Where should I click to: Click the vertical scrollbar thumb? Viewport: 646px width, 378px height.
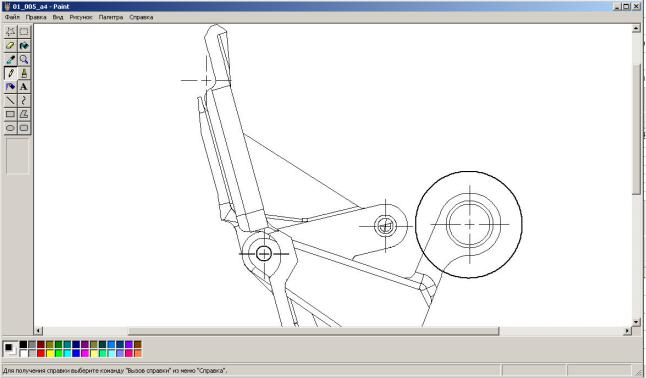pyautogui.click(x=636, y=128)
